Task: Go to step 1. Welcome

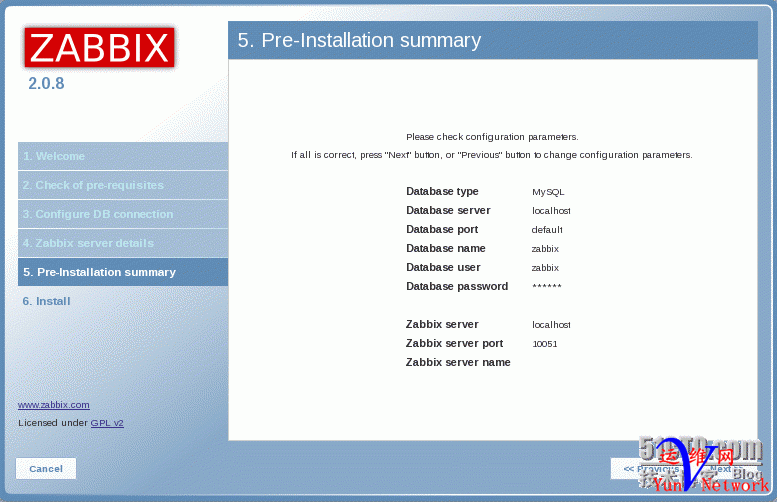Action: tap(123, 156)
